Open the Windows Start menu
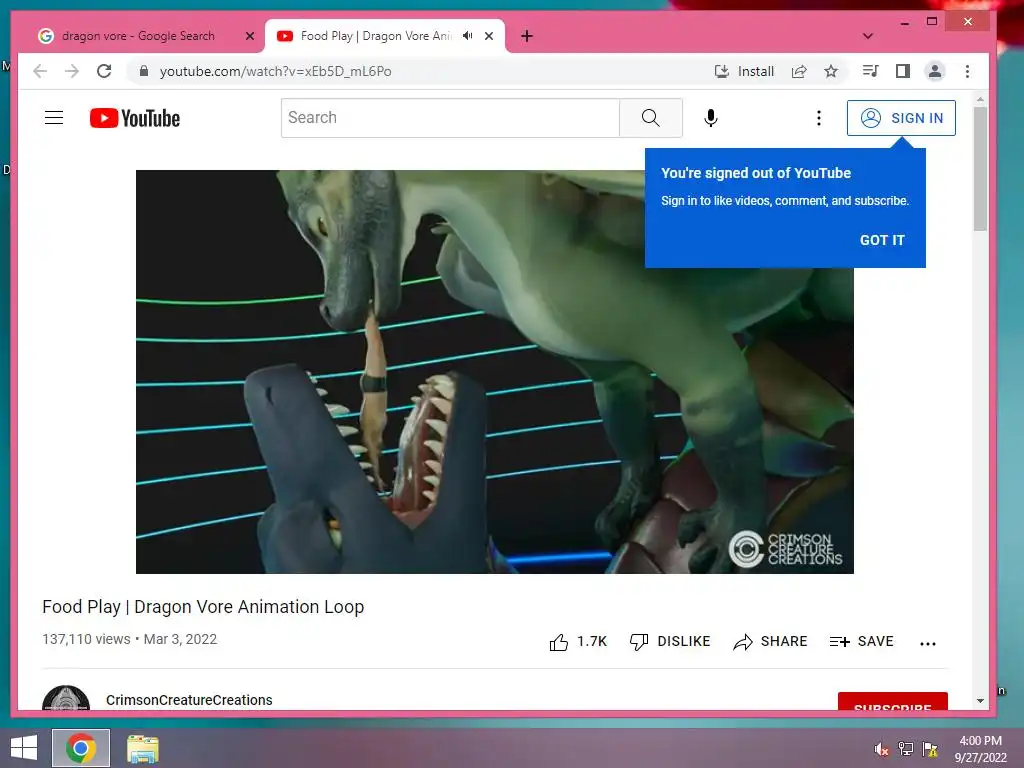1024x768 pixels. [24, 748]
